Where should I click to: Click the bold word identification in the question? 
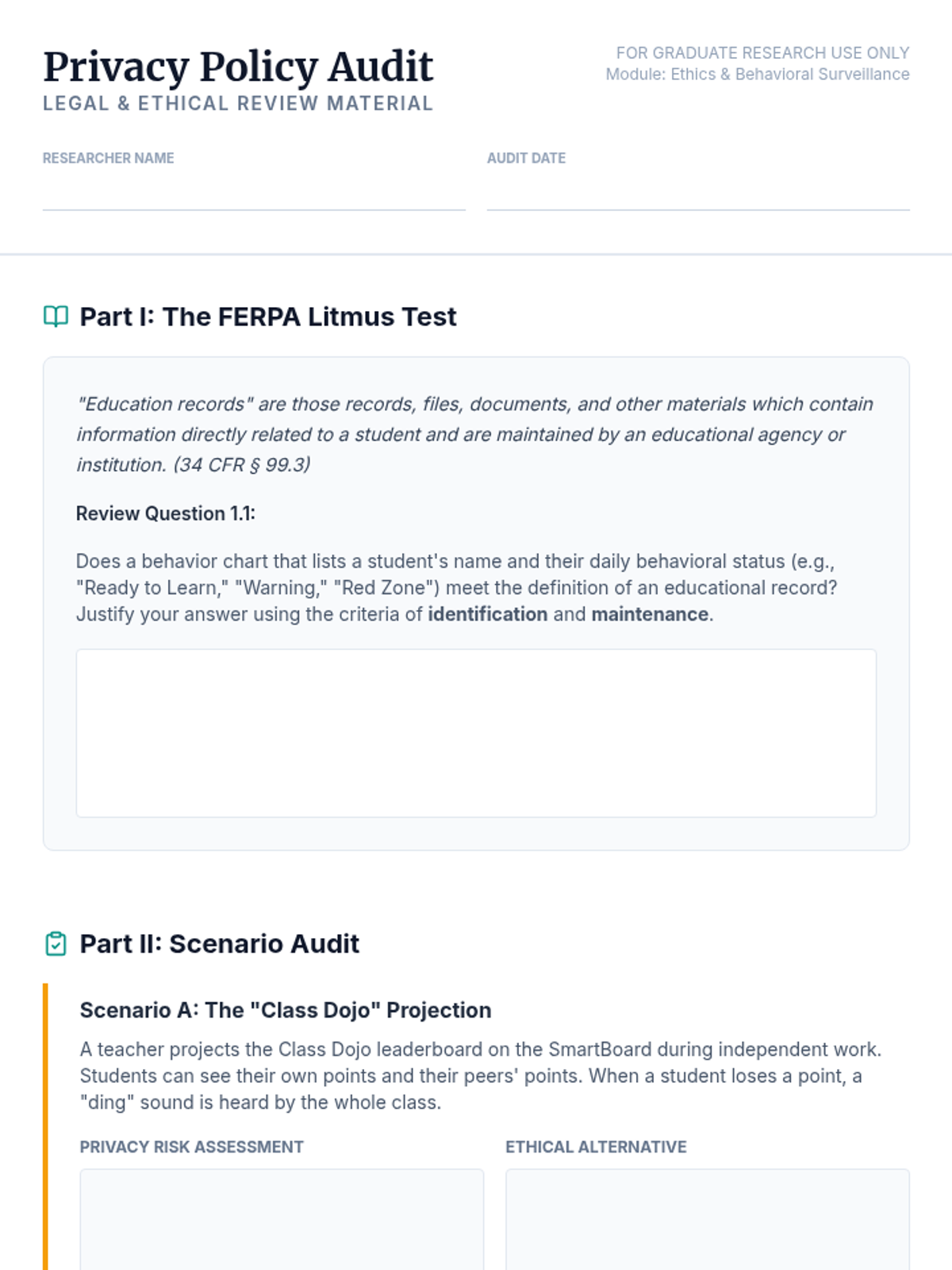click(x=487, y=614)
